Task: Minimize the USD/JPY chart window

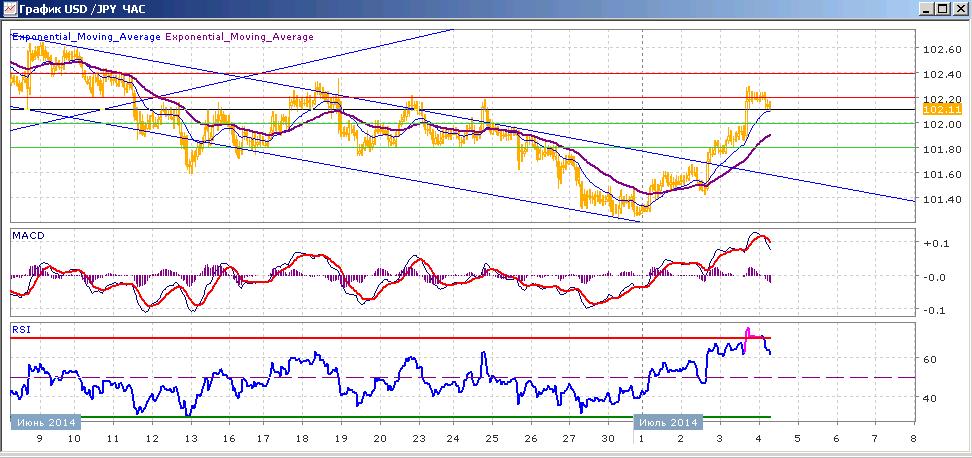Action: 927,9
